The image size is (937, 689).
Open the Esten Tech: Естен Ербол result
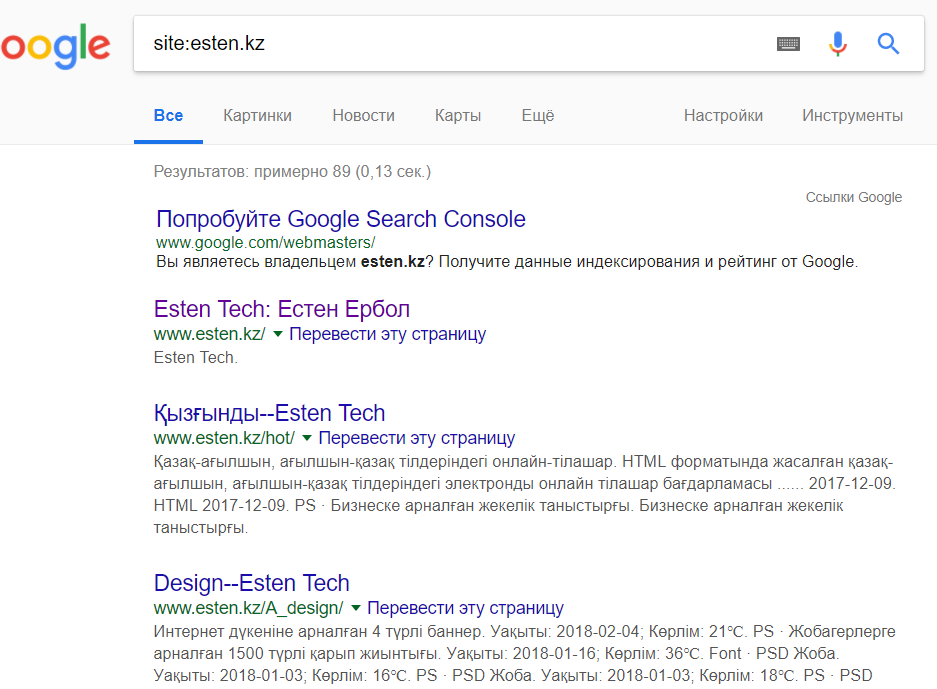point(281,309)
